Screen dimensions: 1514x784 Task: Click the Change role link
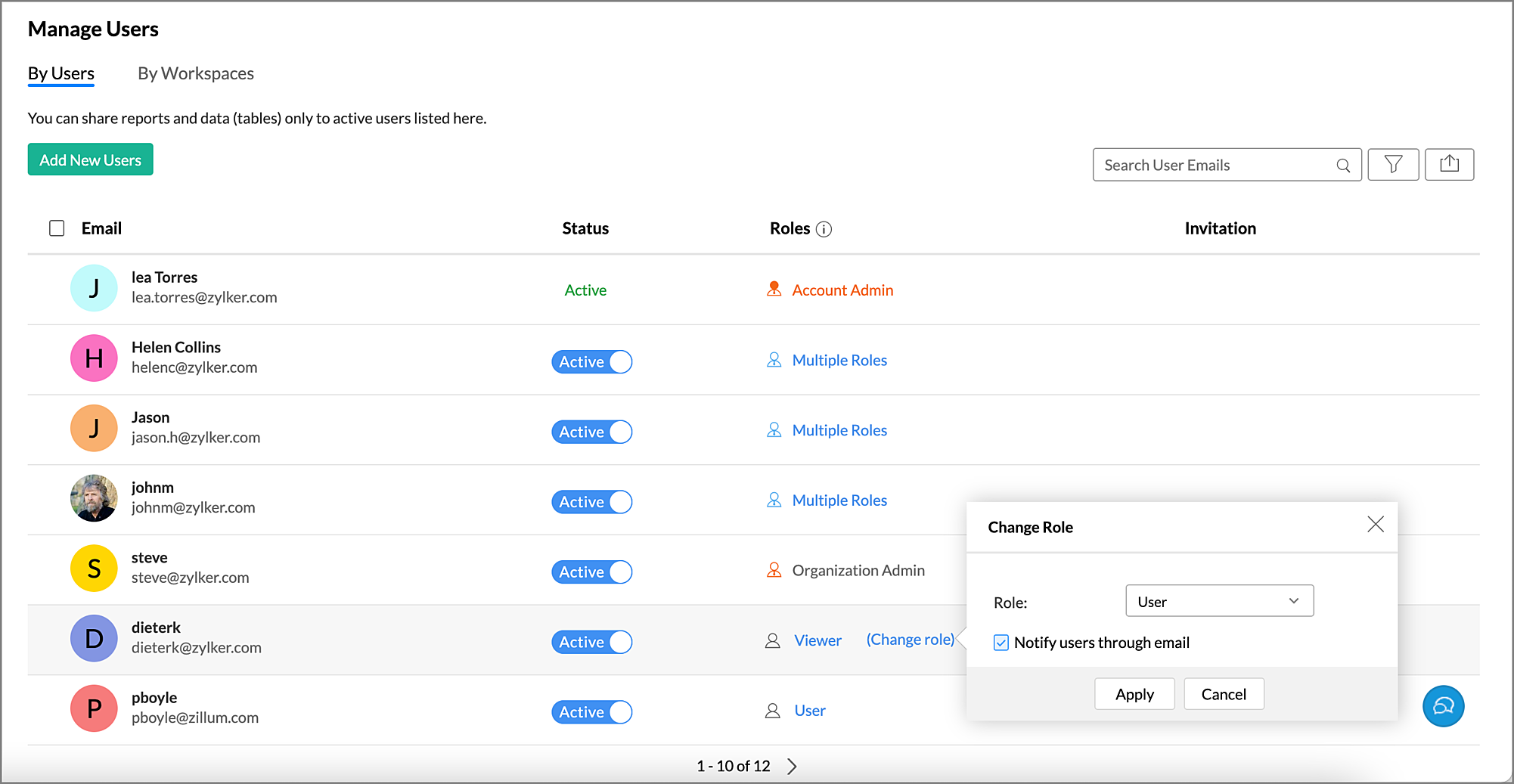tap(911, 640)
